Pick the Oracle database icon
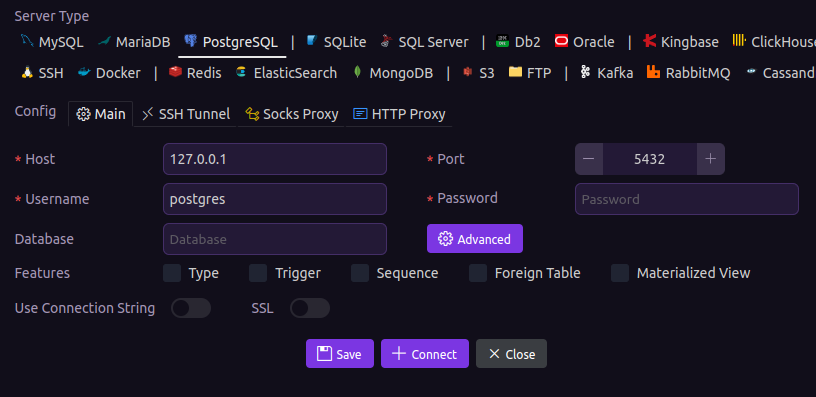 (561, 41)
